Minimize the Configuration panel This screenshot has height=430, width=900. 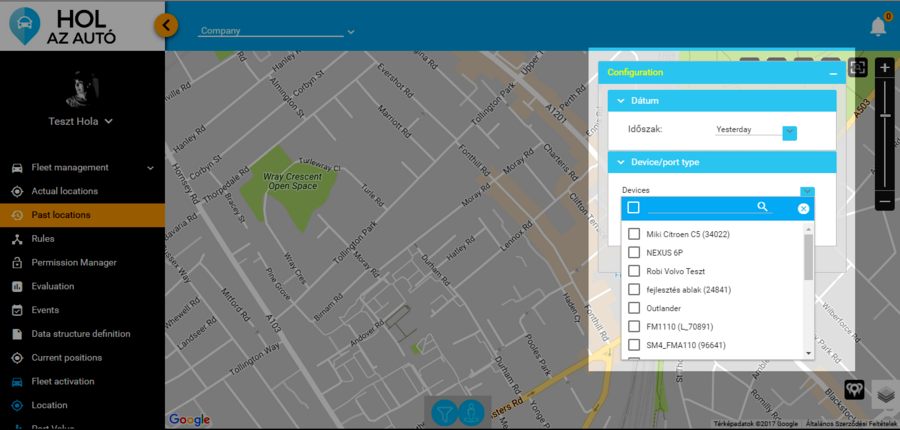832,73
